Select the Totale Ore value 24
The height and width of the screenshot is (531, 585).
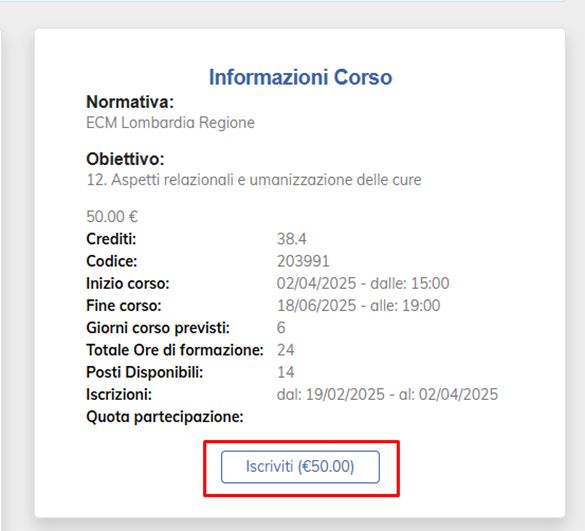coord(285,350)
